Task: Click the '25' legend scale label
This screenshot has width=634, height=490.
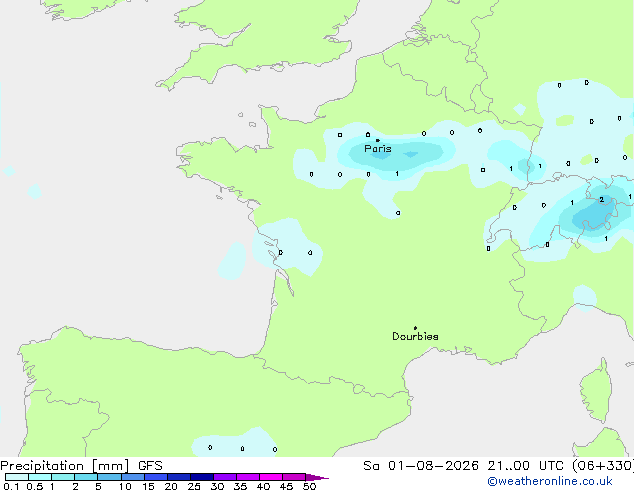Action: (194, 486)
